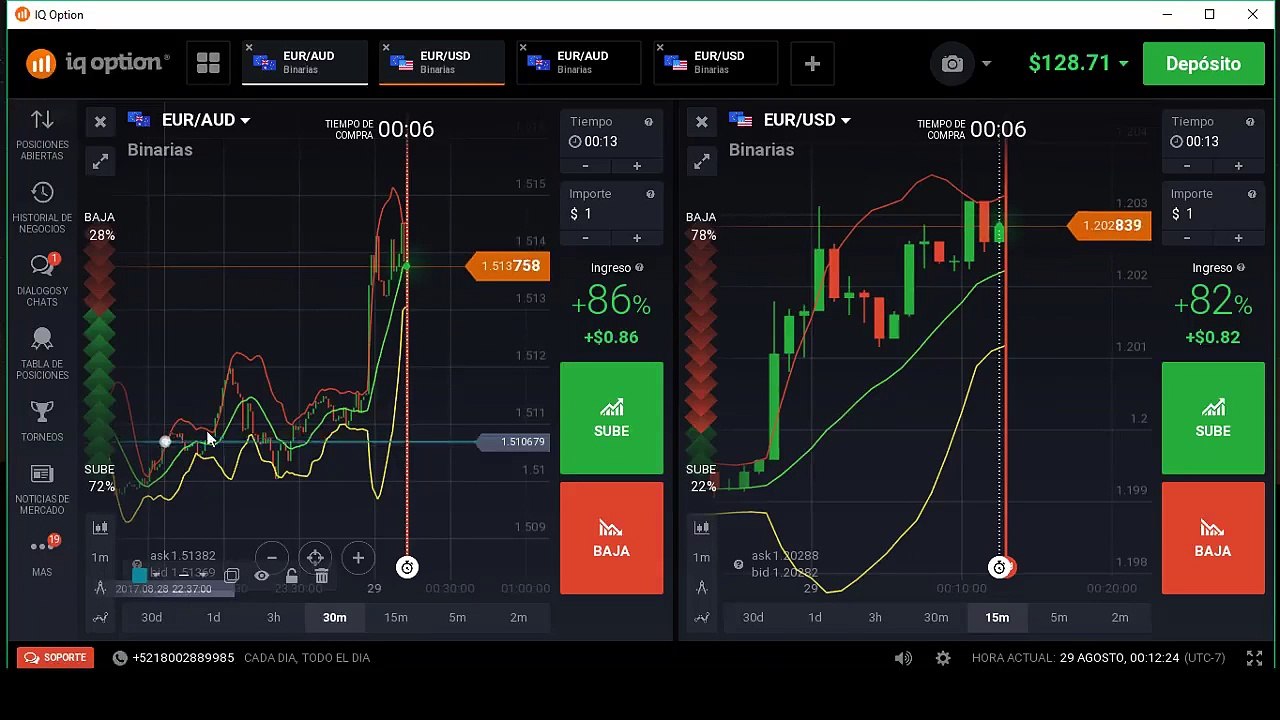Toggle visibility of the selected chart line
Image resolution: width=1280 pixels, height=720 pixels.
(261, 576)
